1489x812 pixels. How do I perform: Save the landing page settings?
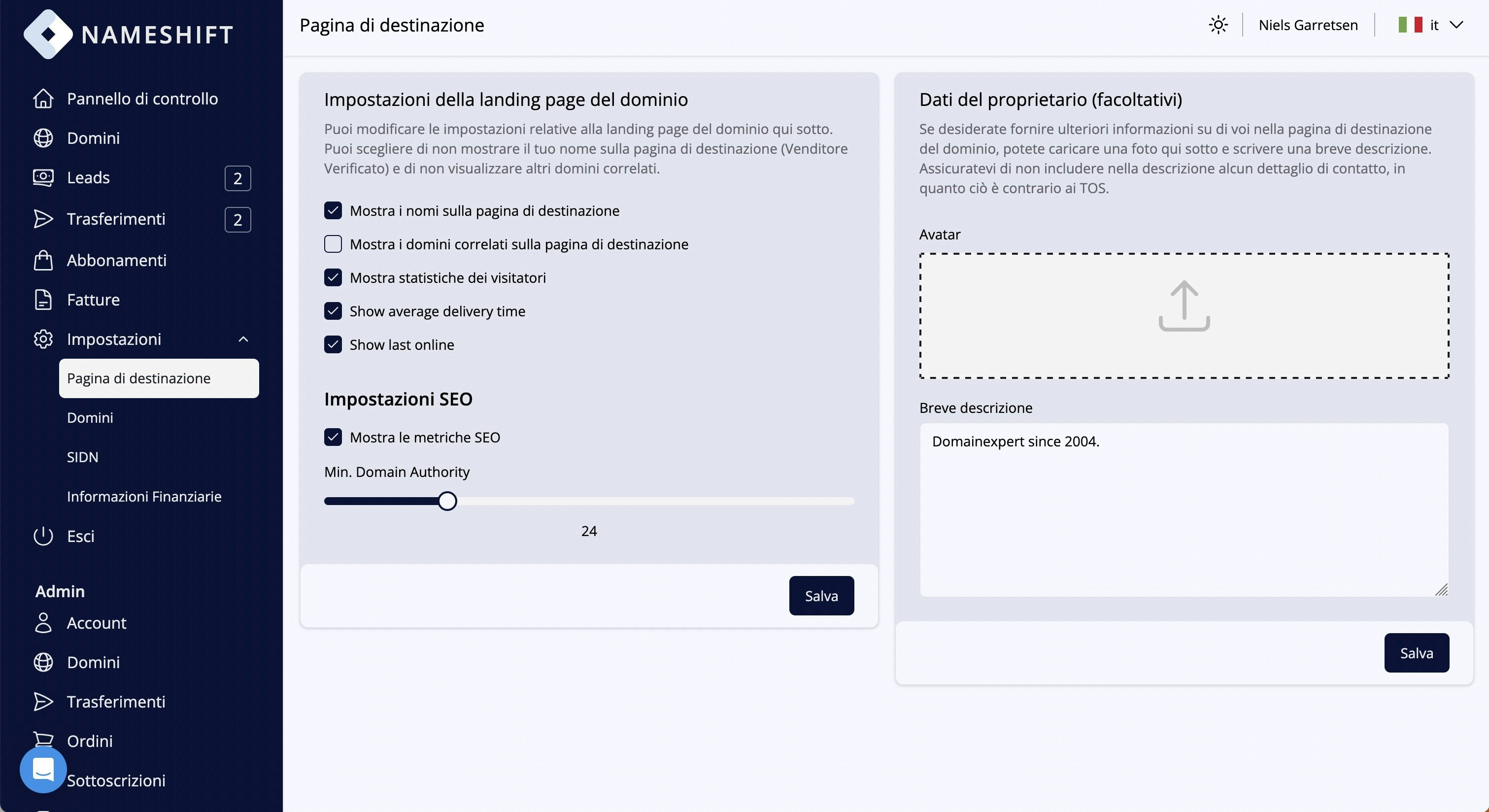[x=821, y=596]
